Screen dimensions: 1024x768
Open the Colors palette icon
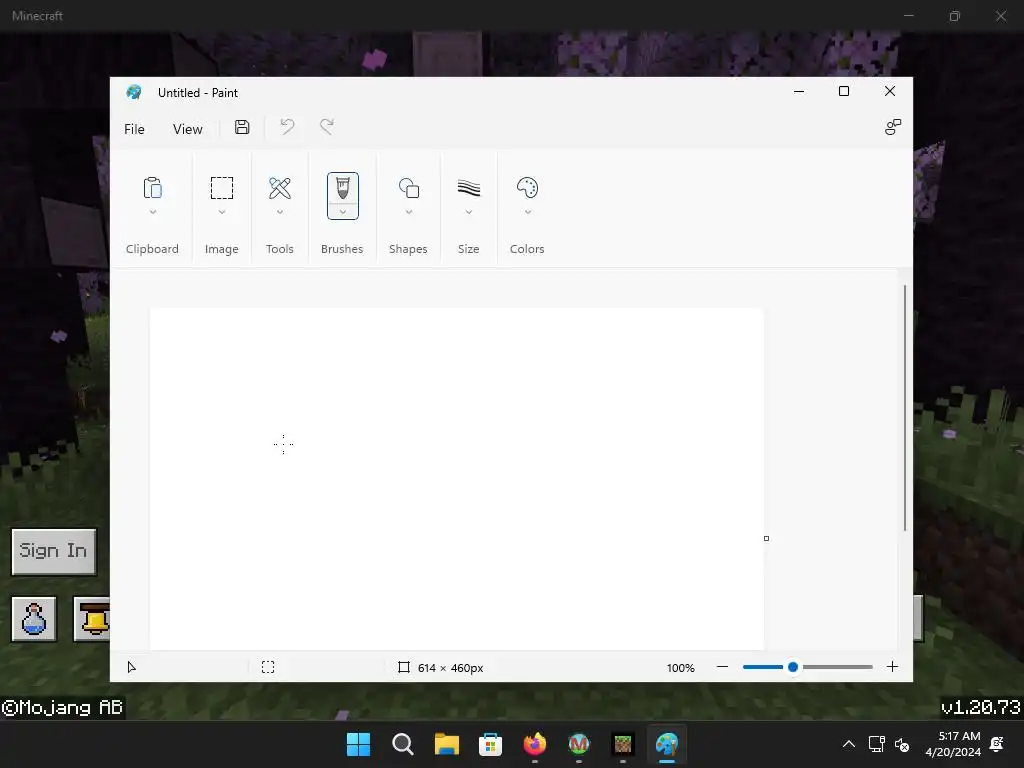527,188
